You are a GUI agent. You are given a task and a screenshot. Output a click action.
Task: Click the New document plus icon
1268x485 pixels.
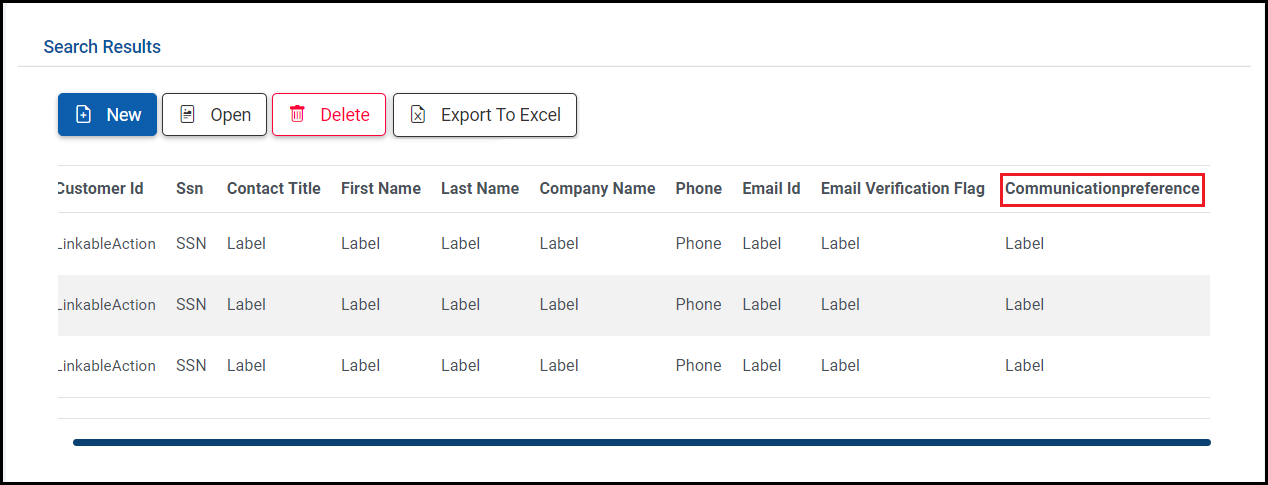coord(84,115)
